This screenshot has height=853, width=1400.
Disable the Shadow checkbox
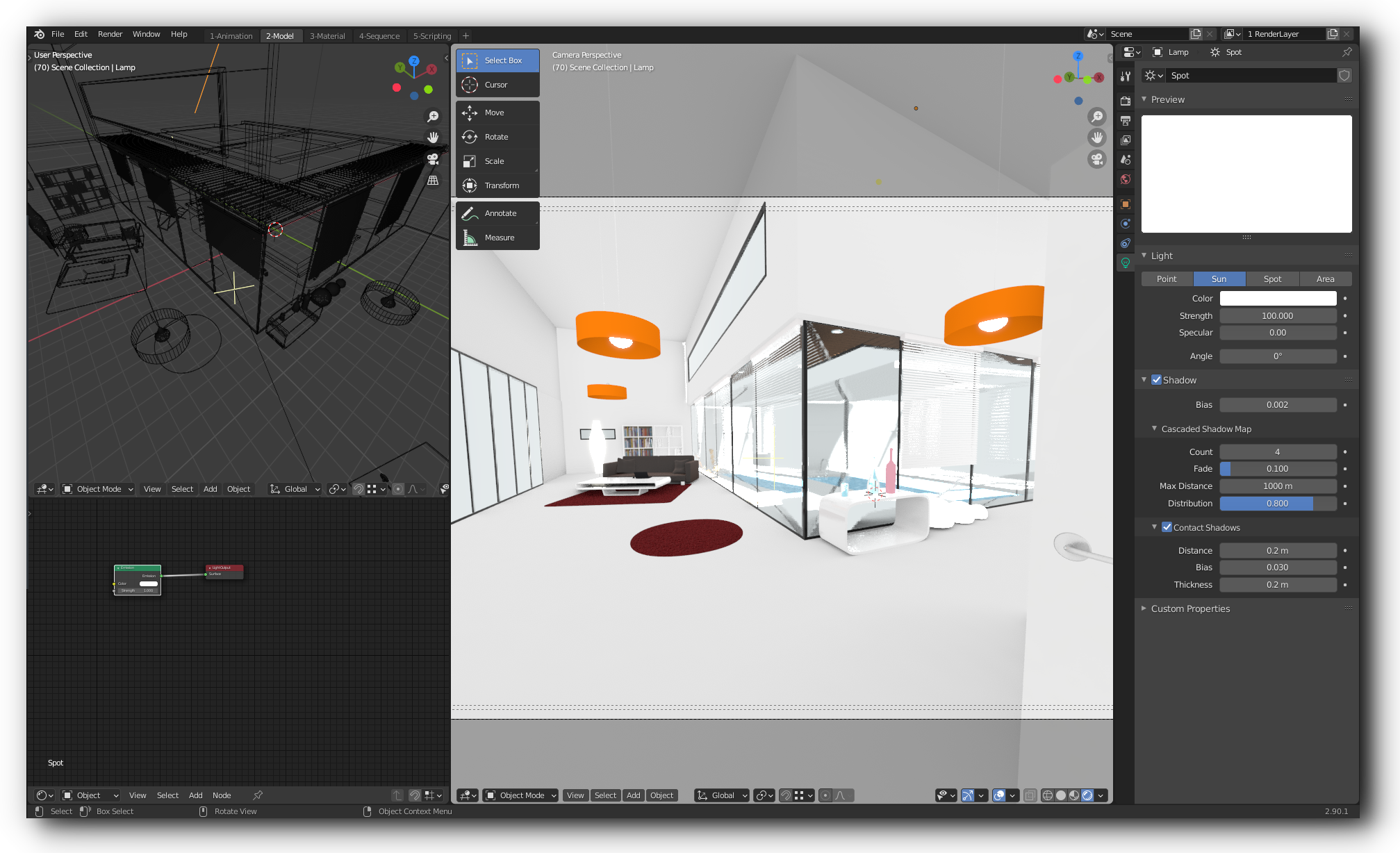point(1157,380)
